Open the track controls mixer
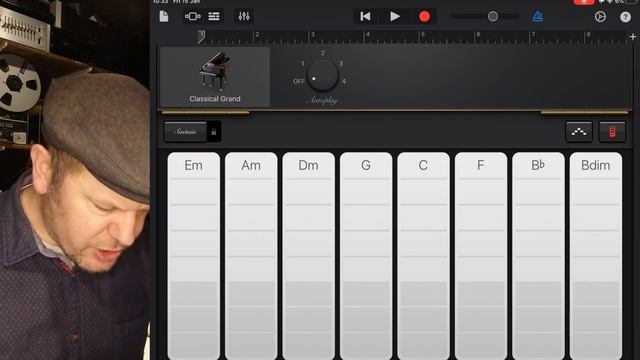 click(244, 17)
